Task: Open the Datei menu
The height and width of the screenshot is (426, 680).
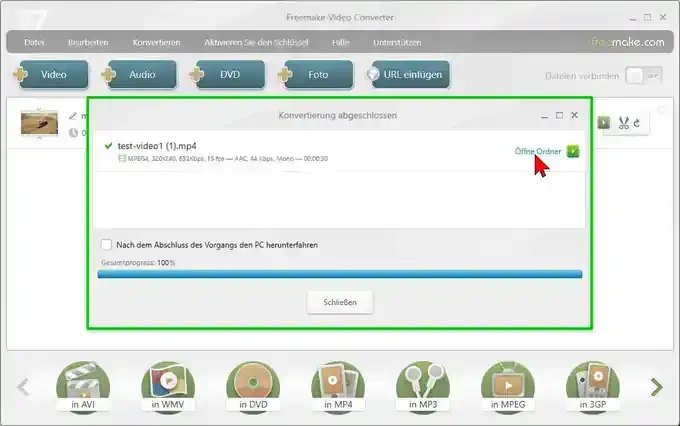Action: [x=34, y=43]
